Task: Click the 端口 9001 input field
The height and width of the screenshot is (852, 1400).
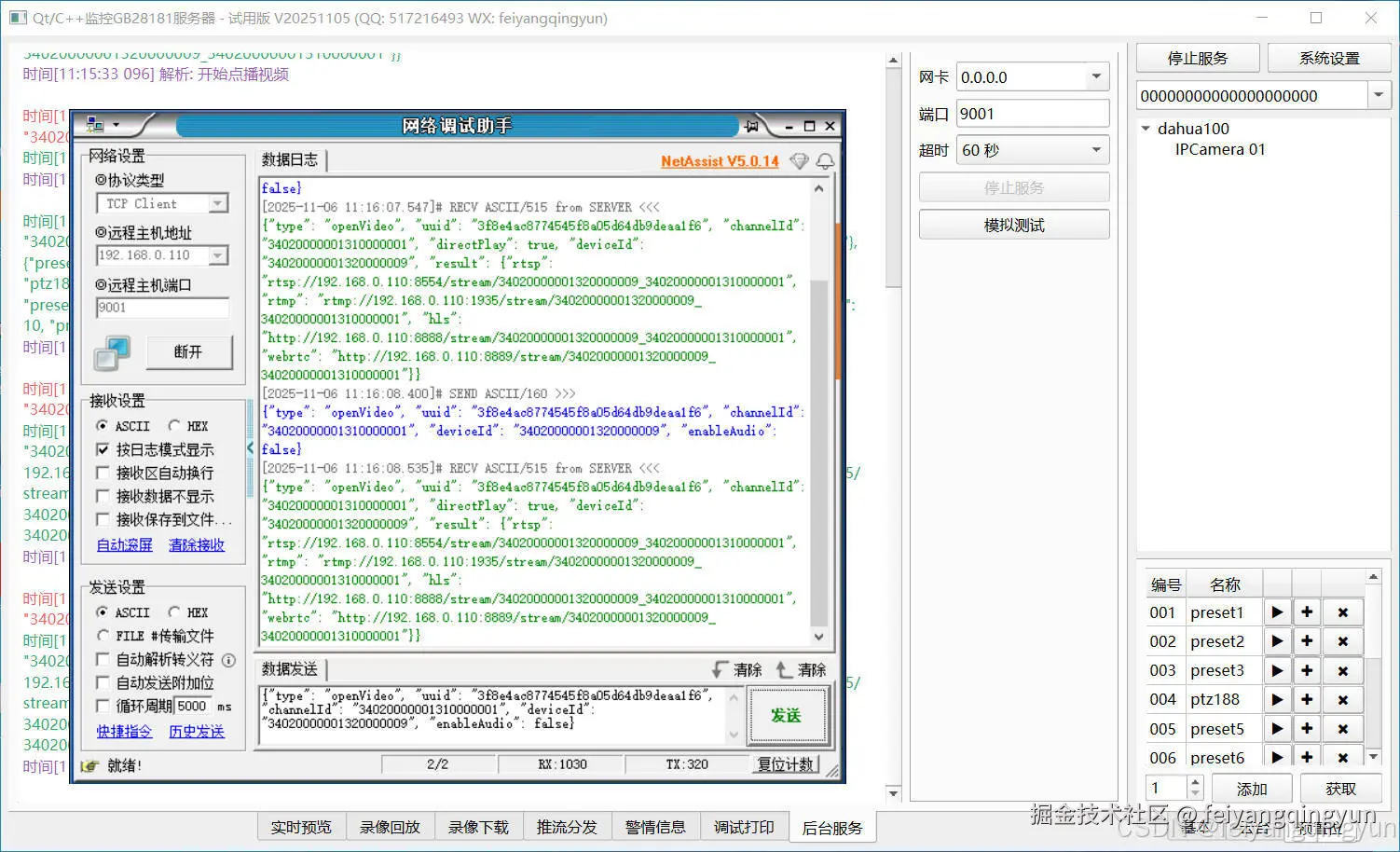Action: click(1033, 114)
